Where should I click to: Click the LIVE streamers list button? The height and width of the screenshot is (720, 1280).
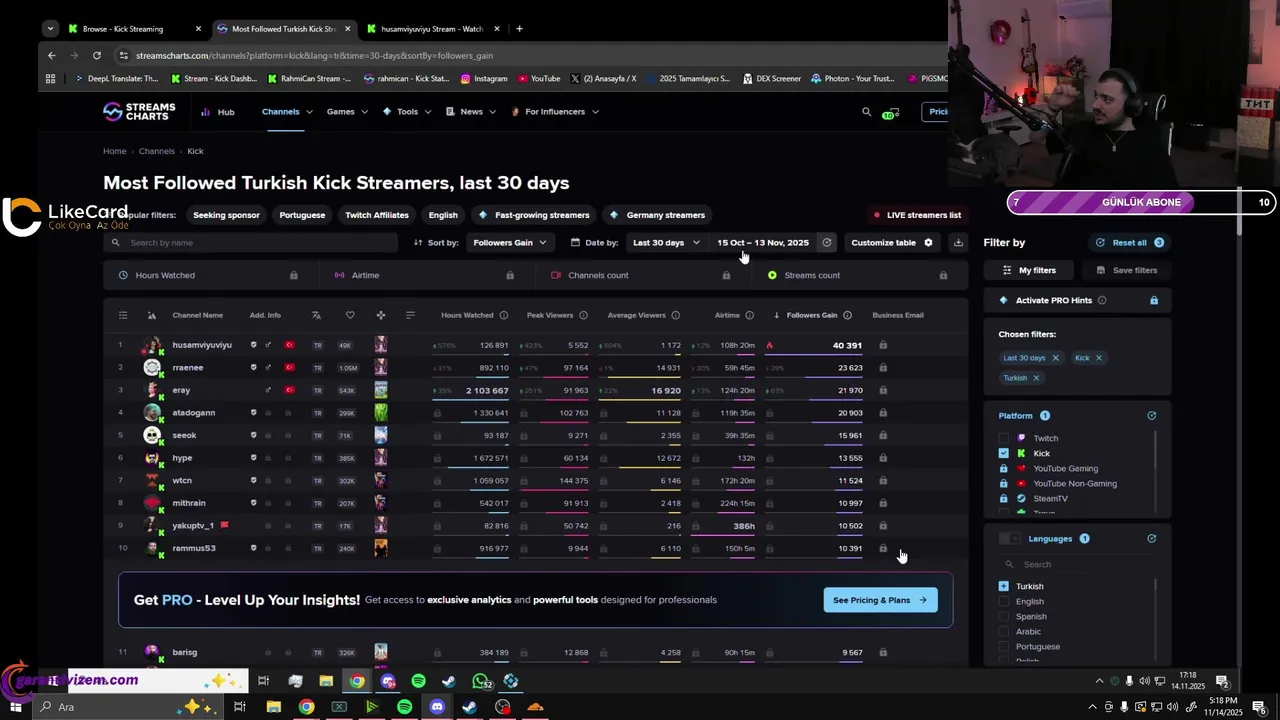tap(917, 215)
